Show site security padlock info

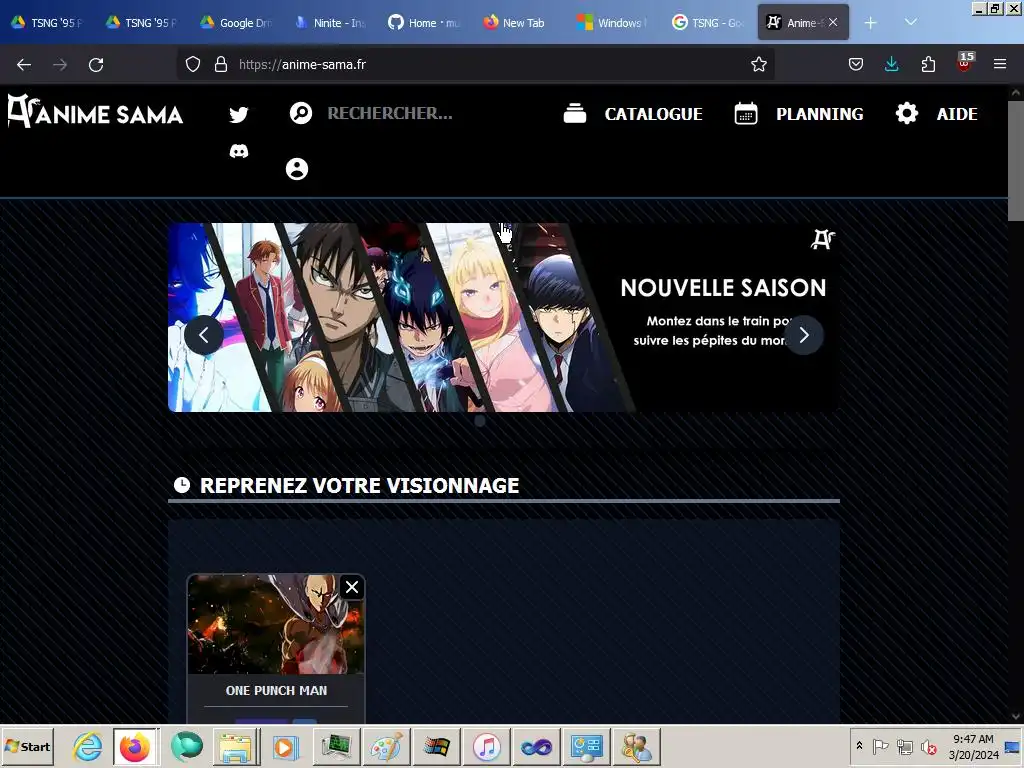[x=221, y=64]
